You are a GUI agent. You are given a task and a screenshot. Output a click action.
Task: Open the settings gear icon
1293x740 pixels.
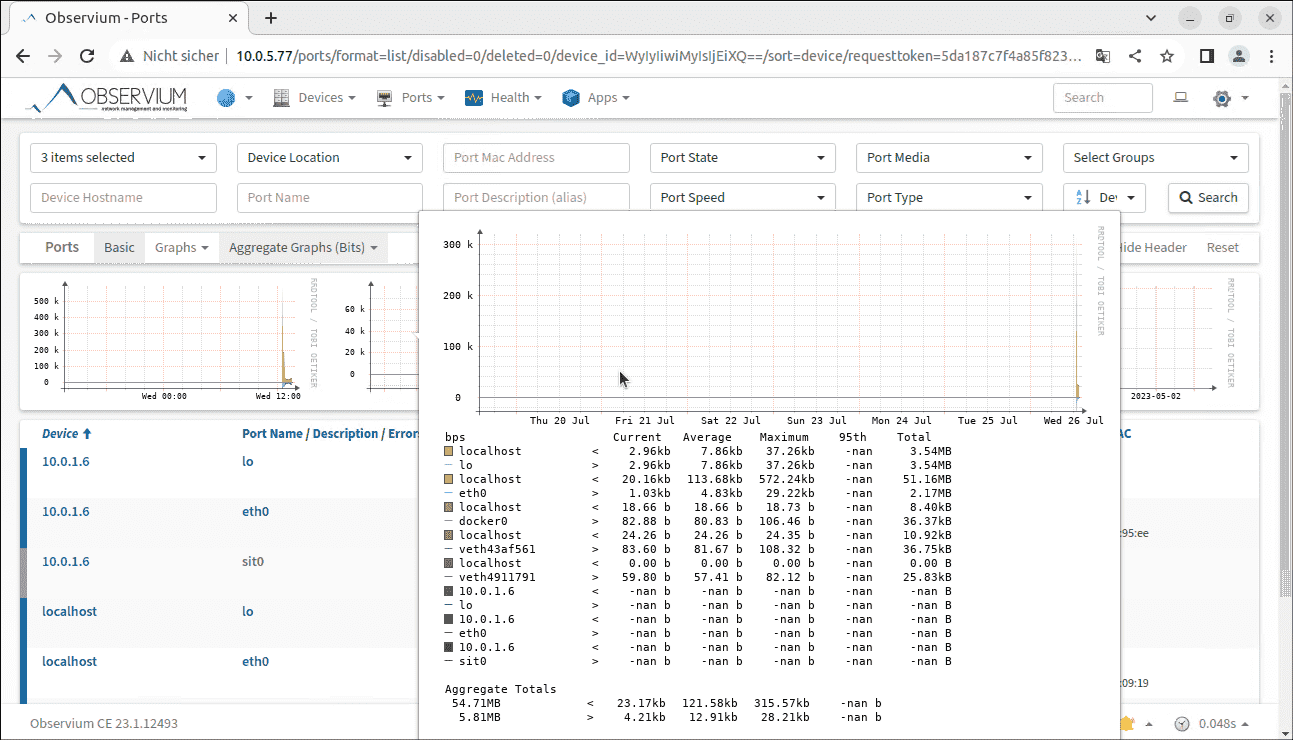coord(1220,97)
